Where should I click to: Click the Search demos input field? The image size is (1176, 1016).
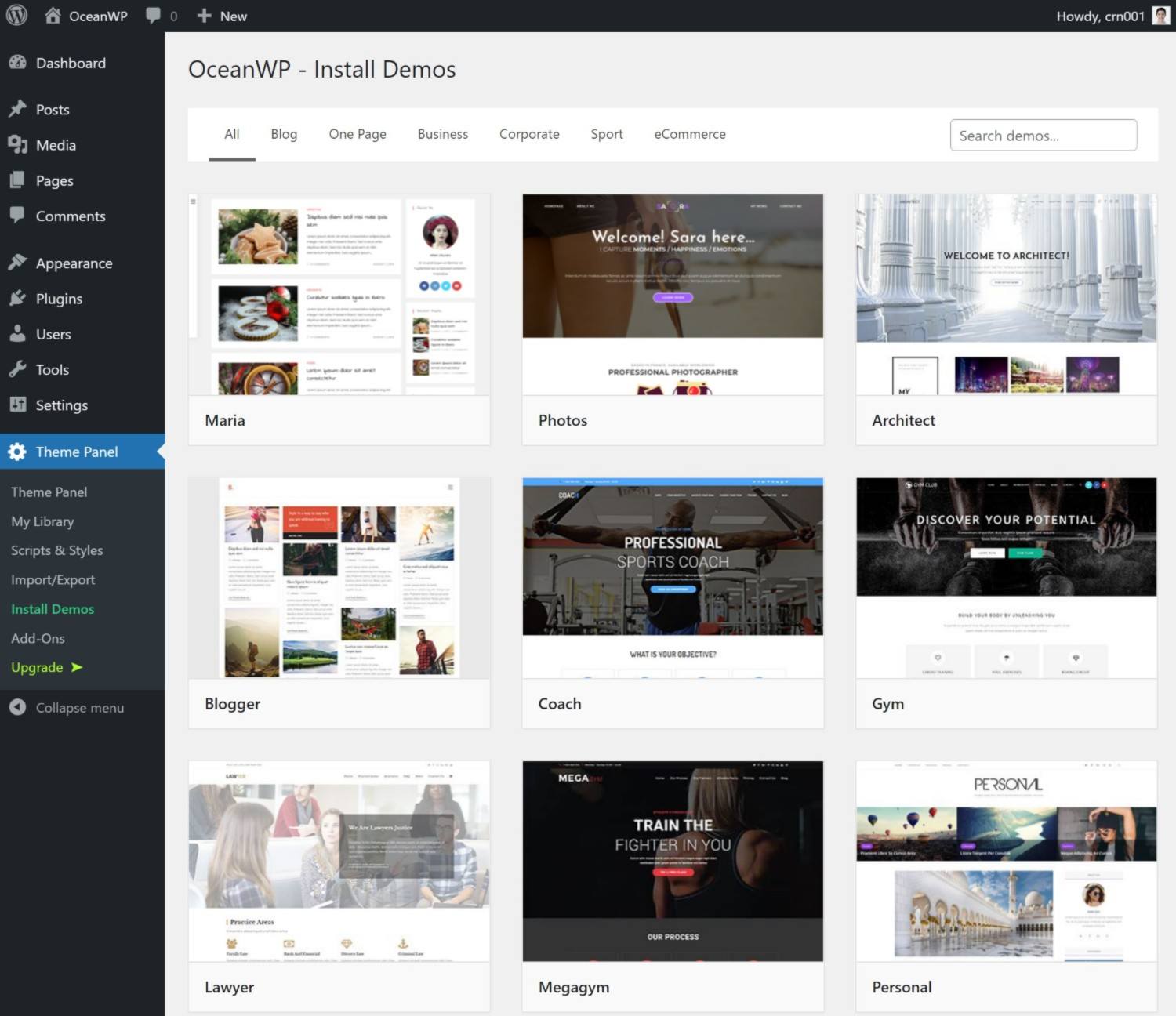click(x=1043, y=136)
